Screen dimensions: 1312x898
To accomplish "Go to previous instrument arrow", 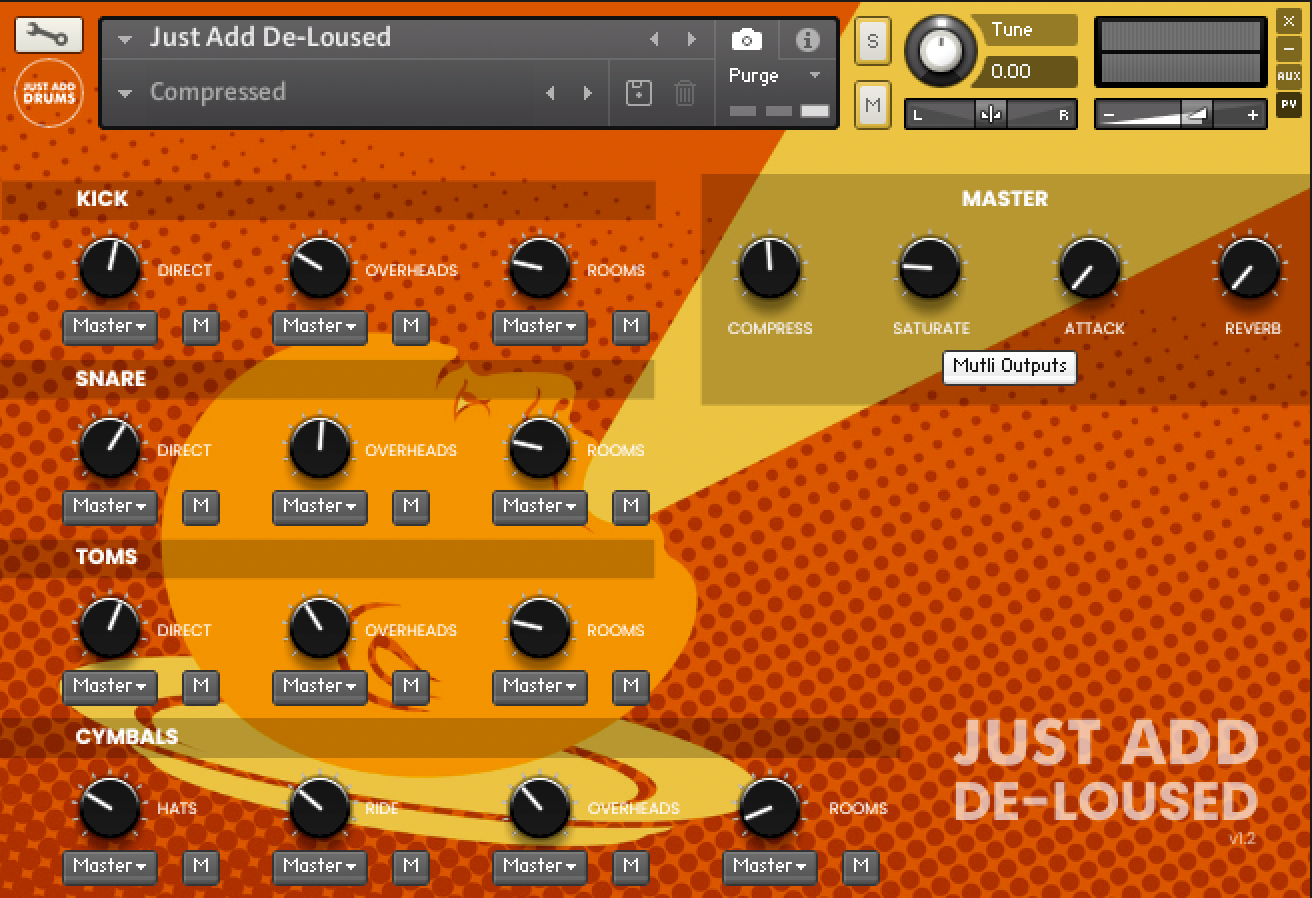I will click(654, 39).
